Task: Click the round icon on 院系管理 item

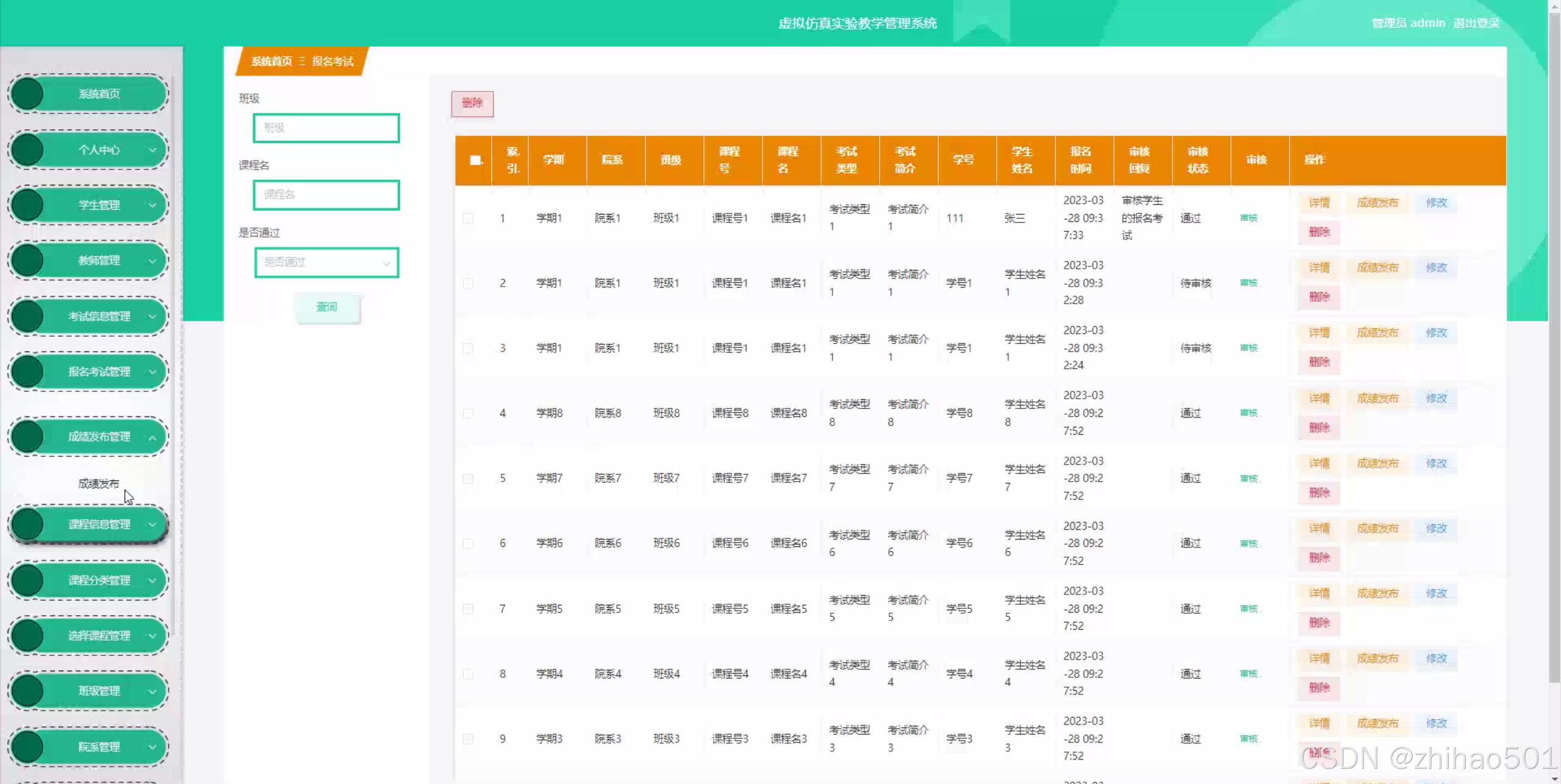Action: [27, 747]
